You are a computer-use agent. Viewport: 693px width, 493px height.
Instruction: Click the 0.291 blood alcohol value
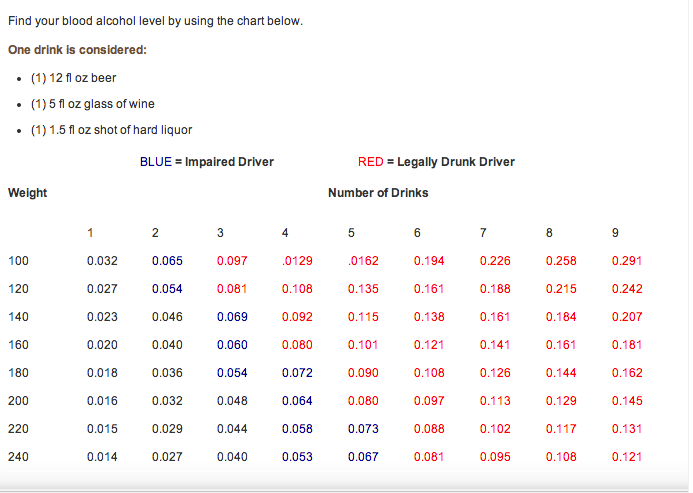pyautogui.click(x=626, y=261)
